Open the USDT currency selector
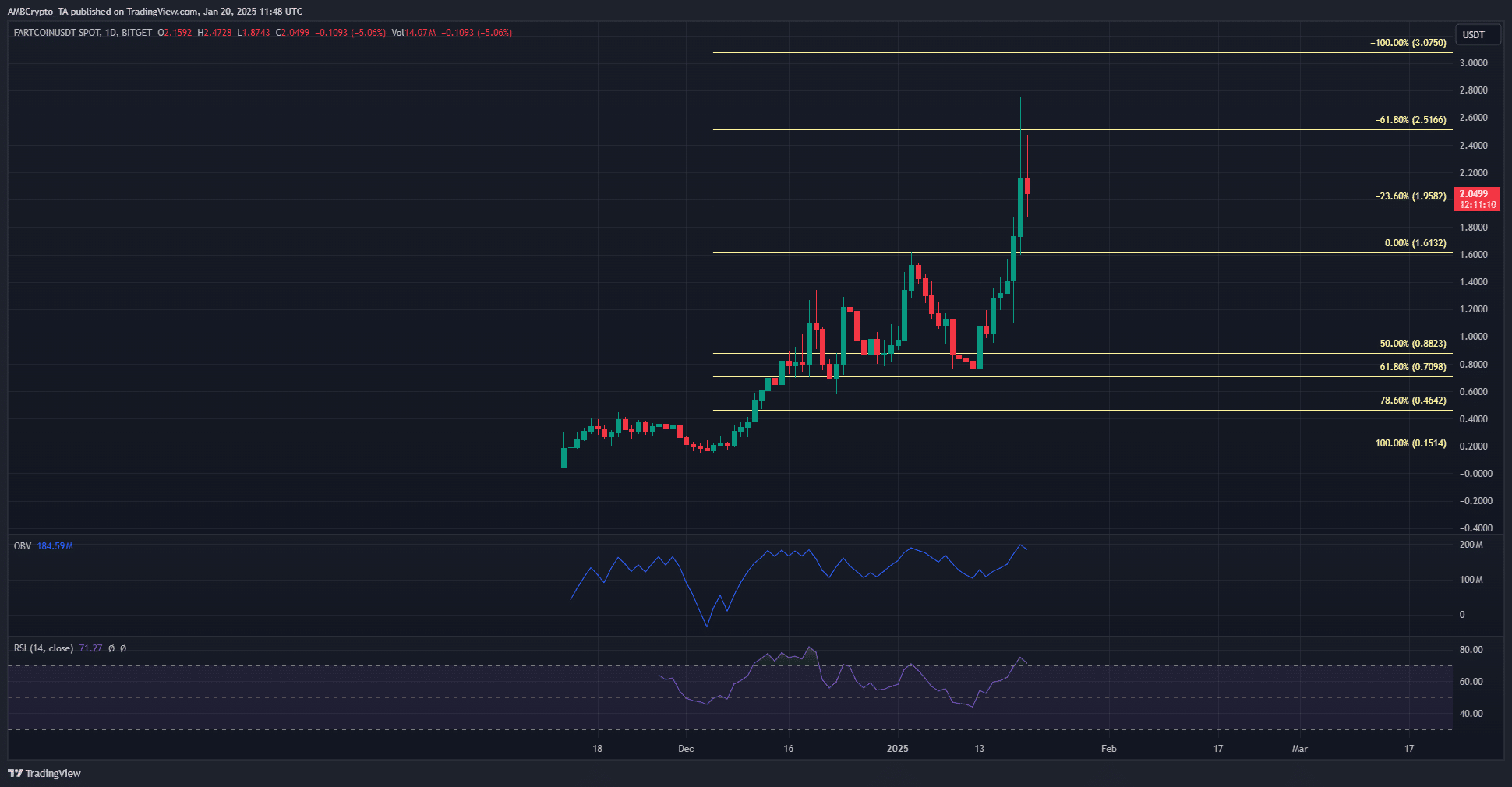This screenshot has width=1512, height=787. 1473,35
